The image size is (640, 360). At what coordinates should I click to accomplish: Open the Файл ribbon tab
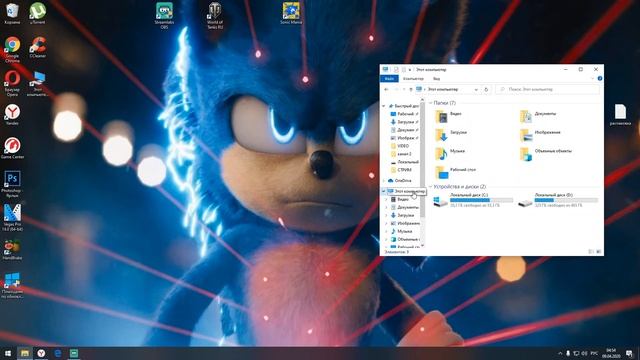point(389,78)
